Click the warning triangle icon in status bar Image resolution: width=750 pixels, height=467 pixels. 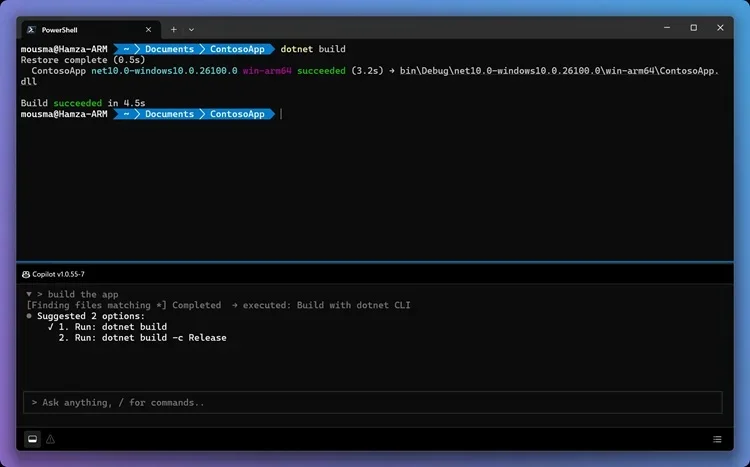pos(50,439)
